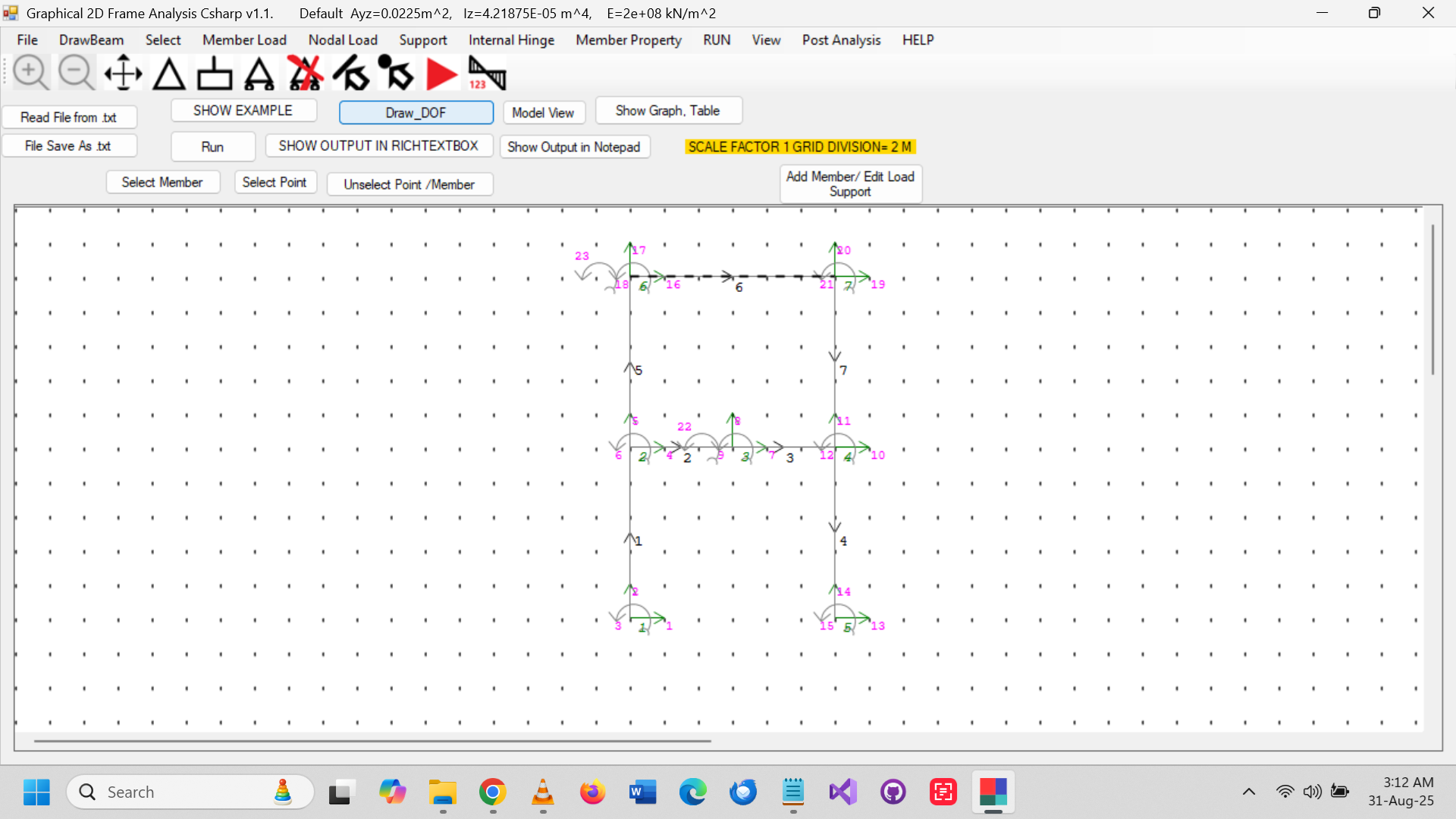The image size is (1456, 819).
Task: Expand the View menu options
Action: [766, 40]
